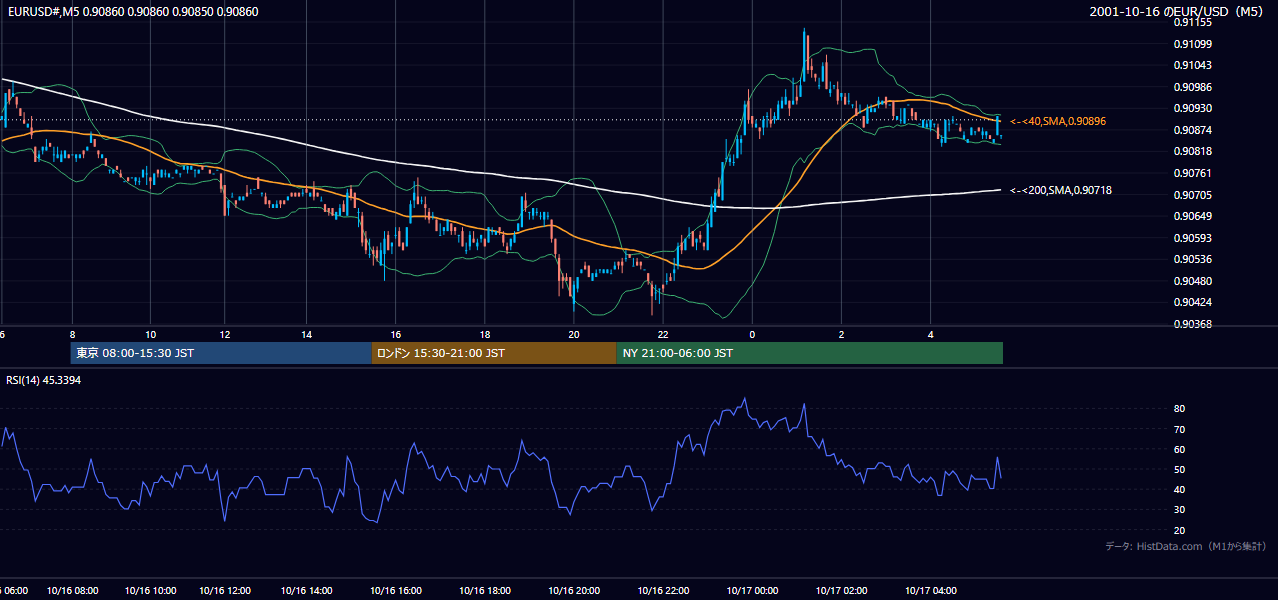Click price axis label 0.91155
This screenshot has width=1278, height=600.
[x=1192, y=22]
